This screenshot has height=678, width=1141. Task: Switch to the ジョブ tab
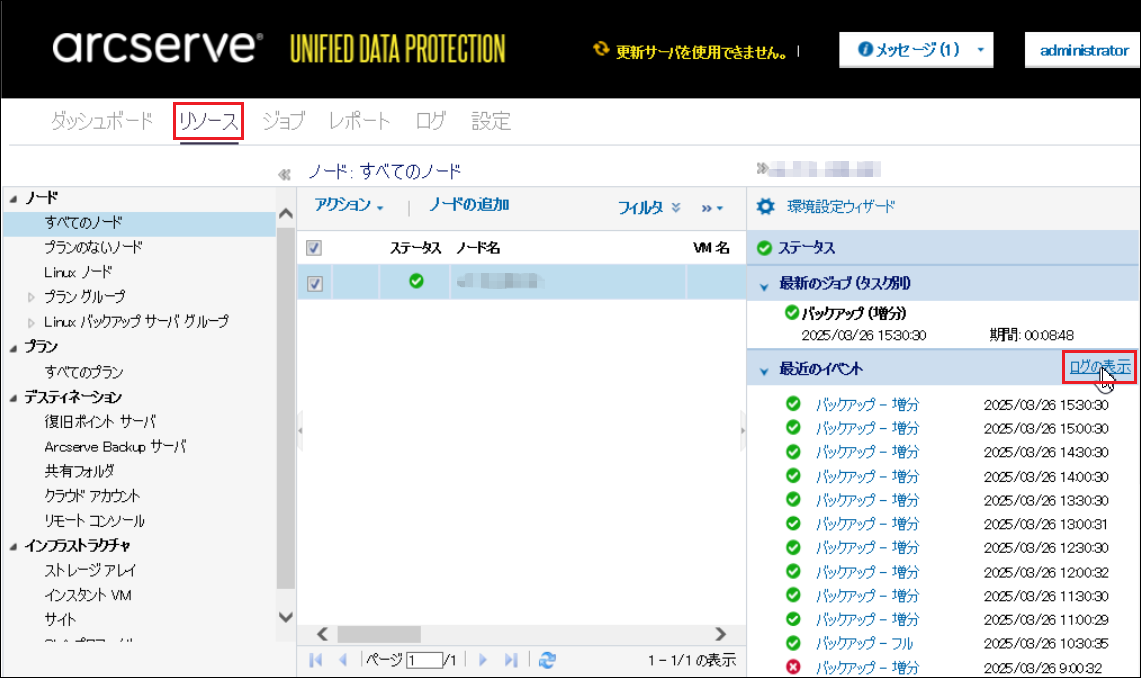[284, 121]
